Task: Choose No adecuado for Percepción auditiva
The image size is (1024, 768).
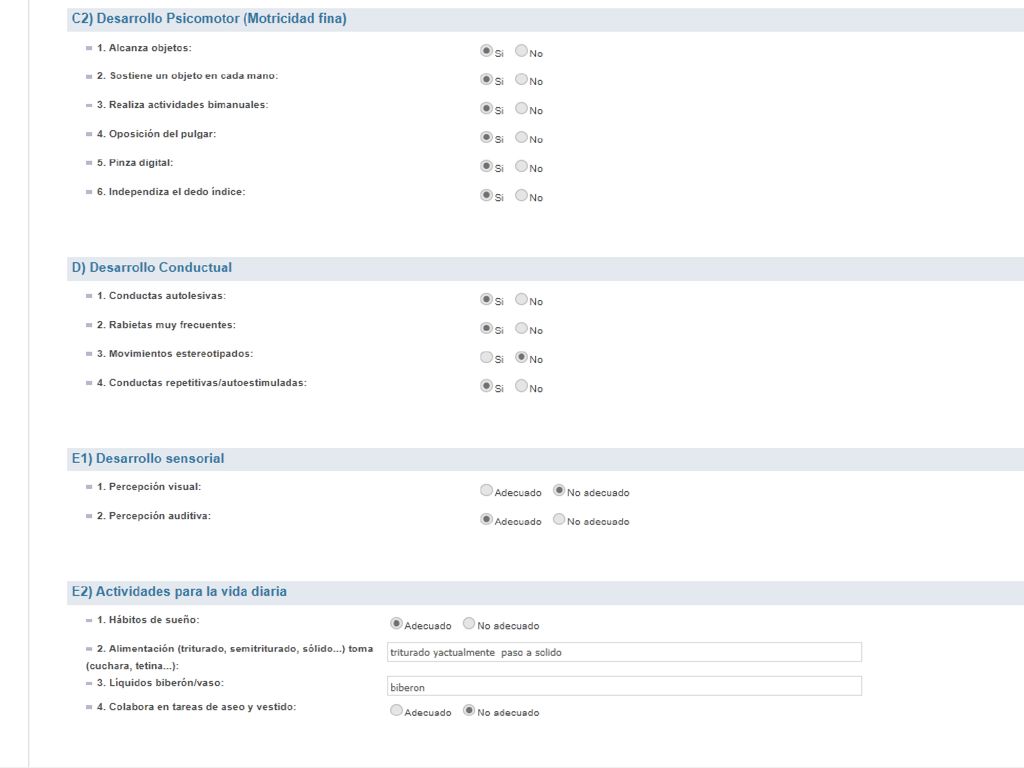Action: [559, 519]
